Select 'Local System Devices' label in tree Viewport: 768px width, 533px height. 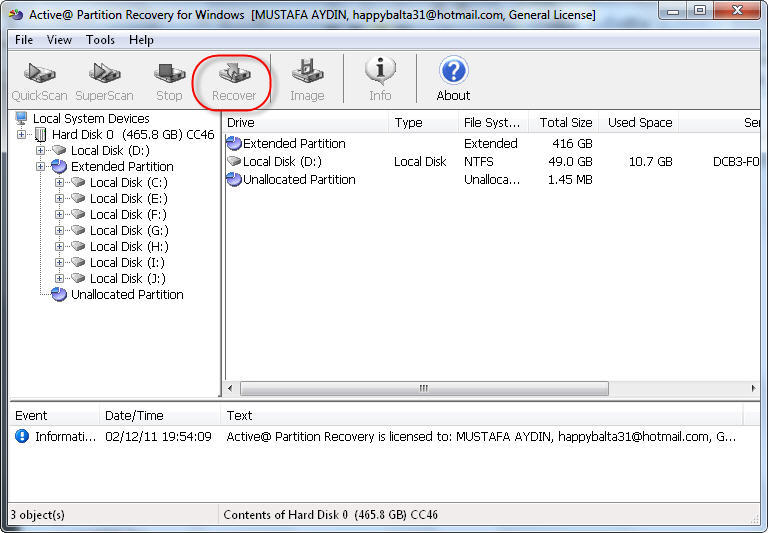[91, 119]
